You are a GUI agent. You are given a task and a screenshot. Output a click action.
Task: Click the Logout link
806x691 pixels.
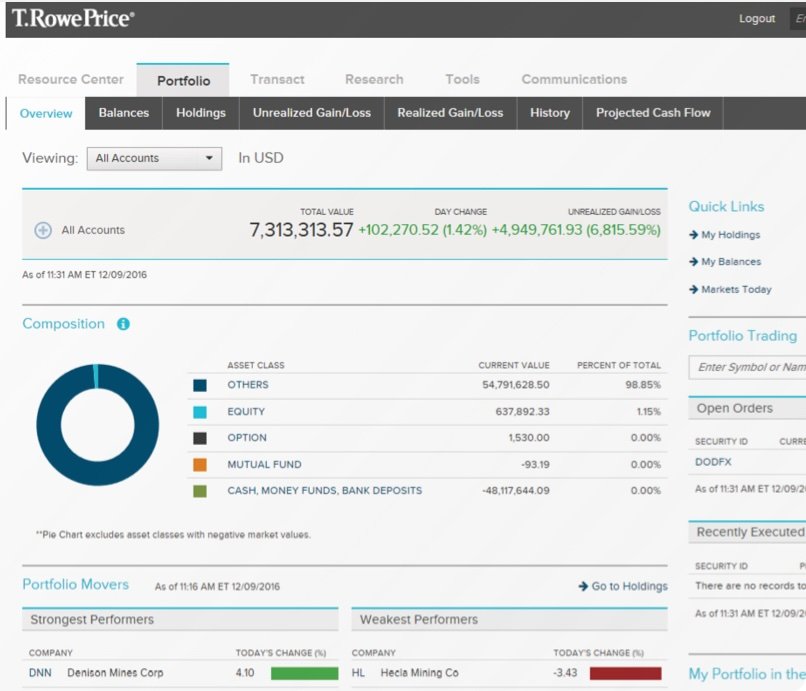coord(757,19)
